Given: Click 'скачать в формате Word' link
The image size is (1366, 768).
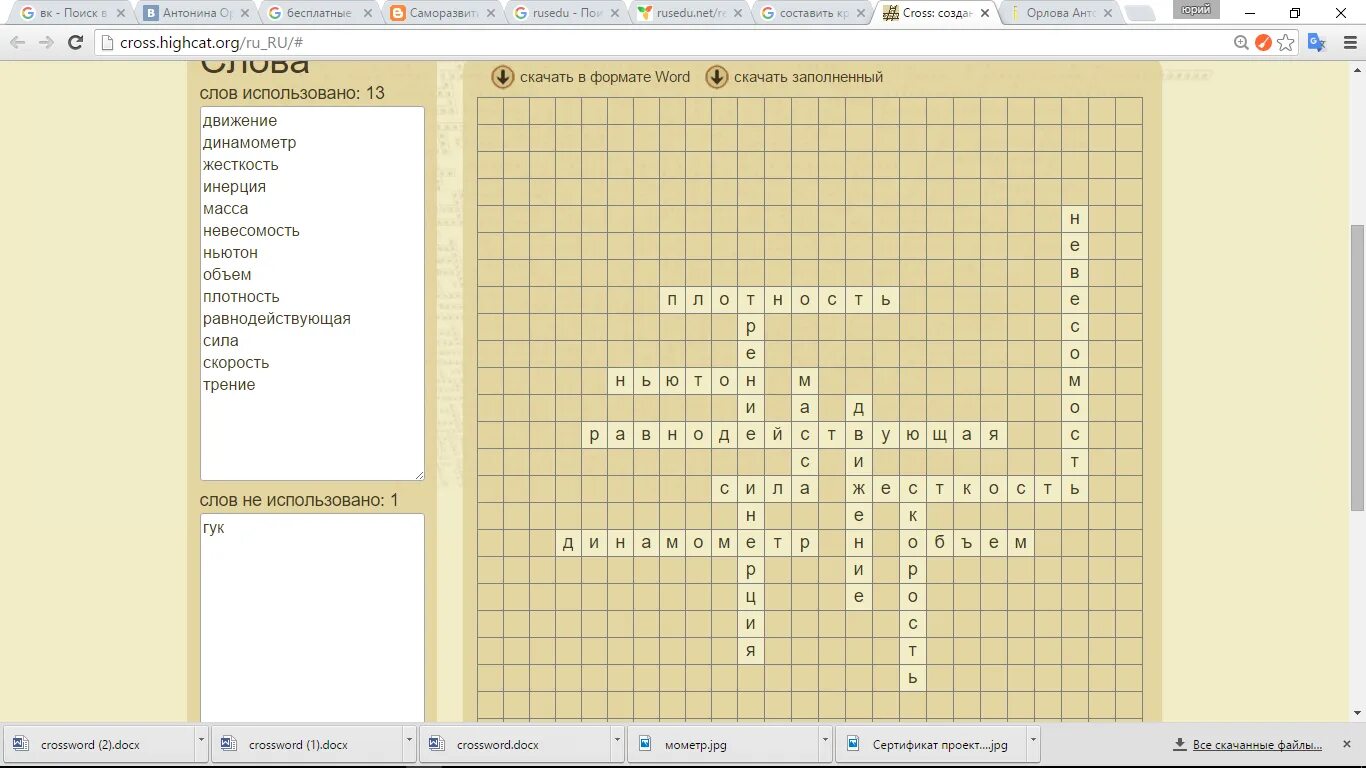Looking at the screenshot, I should [605, 77].
